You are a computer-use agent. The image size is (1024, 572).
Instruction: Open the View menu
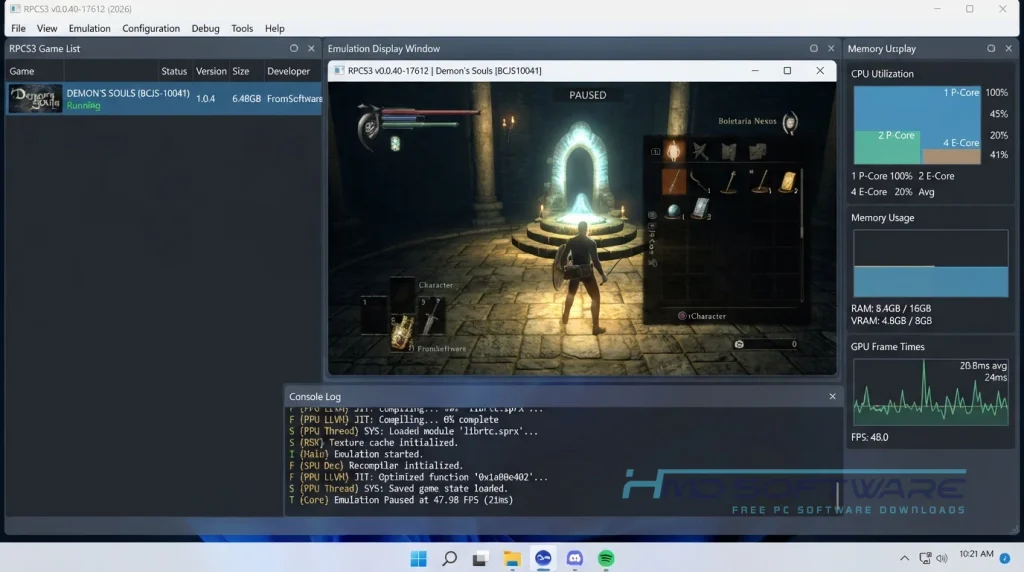coord(46,28)
